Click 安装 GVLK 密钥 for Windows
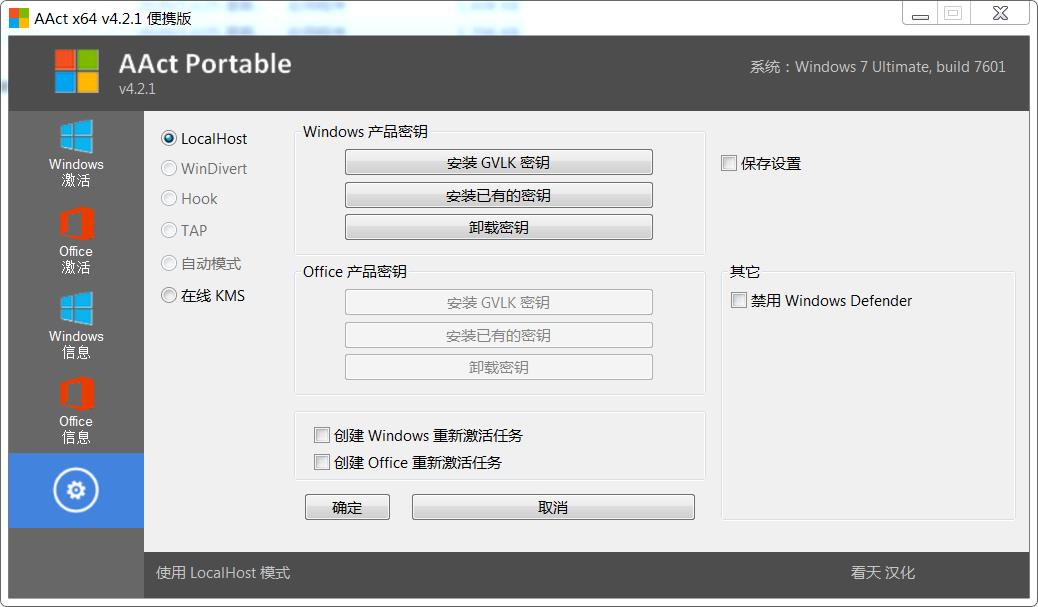 point(498,161)
